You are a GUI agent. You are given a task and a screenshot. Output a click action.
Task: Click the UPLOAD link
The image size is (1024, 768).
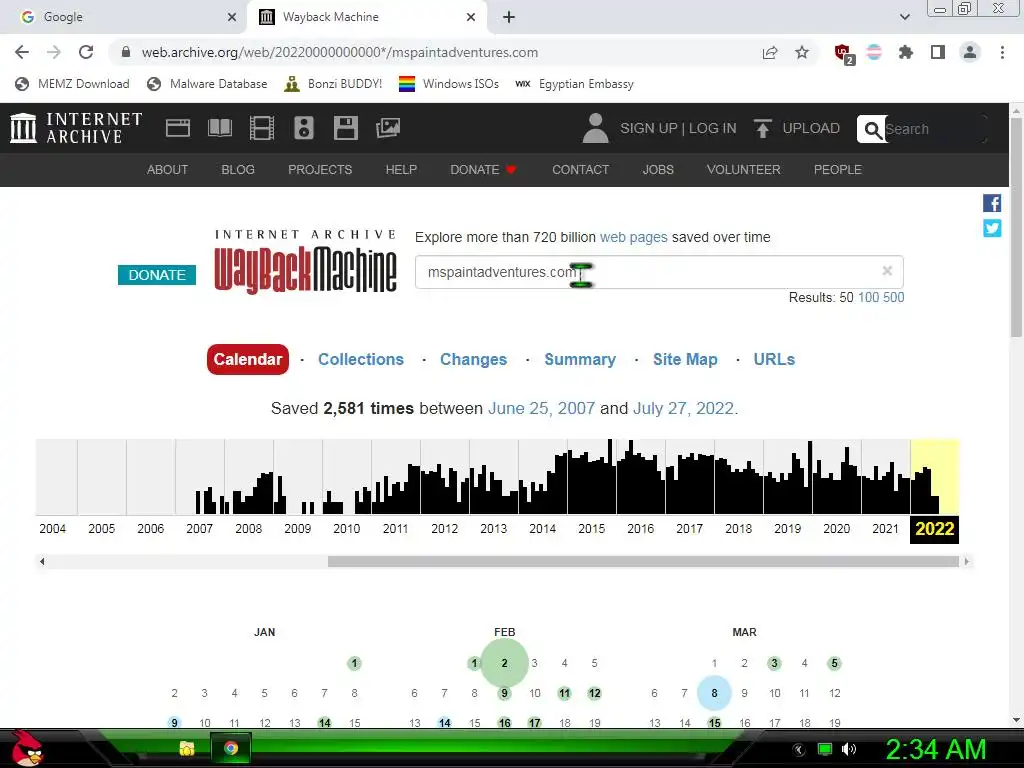[x=811, y=128]
